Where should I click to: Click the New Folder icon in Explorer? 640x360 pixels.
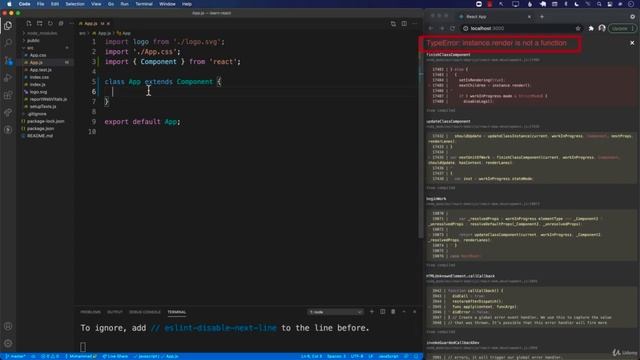[40, 24]
